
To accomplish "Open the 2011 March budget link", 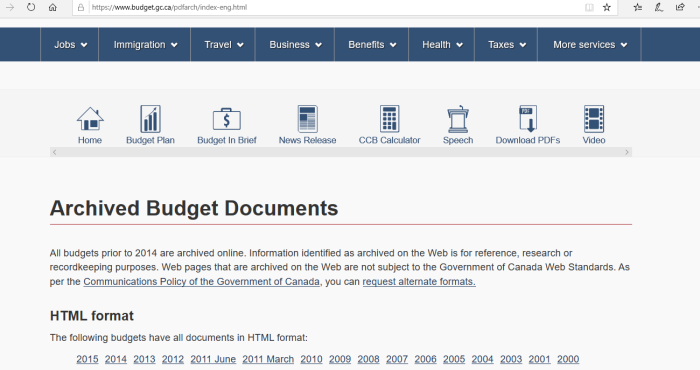I will tap(268, 359).
